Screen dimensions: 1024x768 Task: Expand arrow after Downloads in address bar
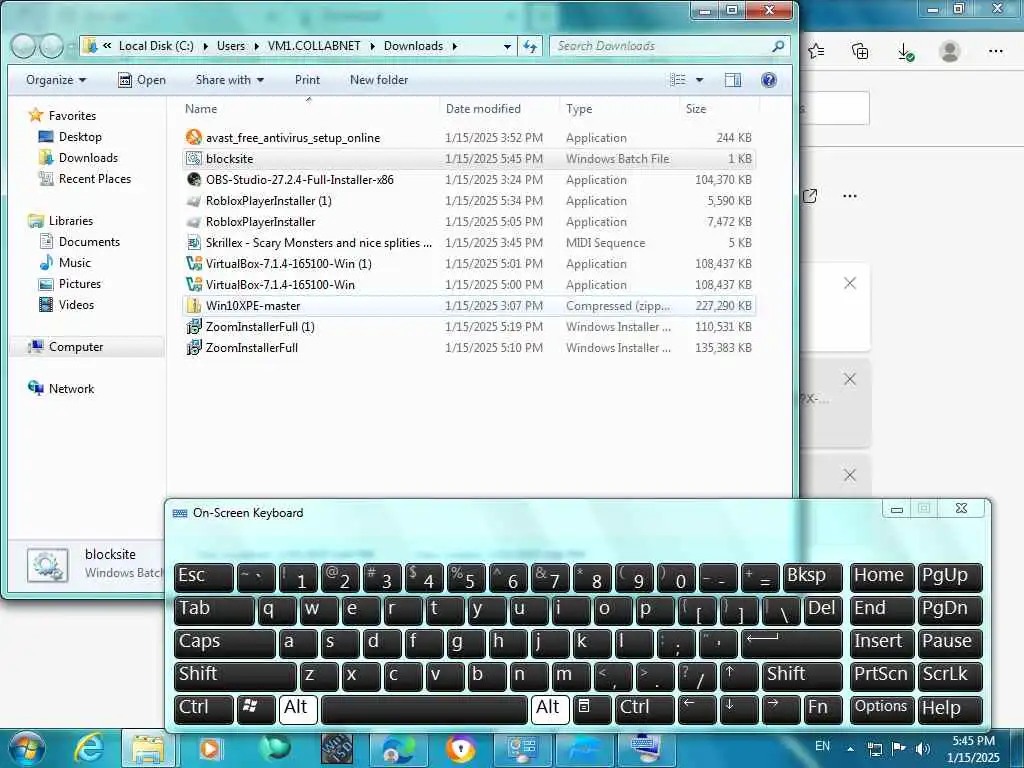pyautogui.click(x=455, y=46)
